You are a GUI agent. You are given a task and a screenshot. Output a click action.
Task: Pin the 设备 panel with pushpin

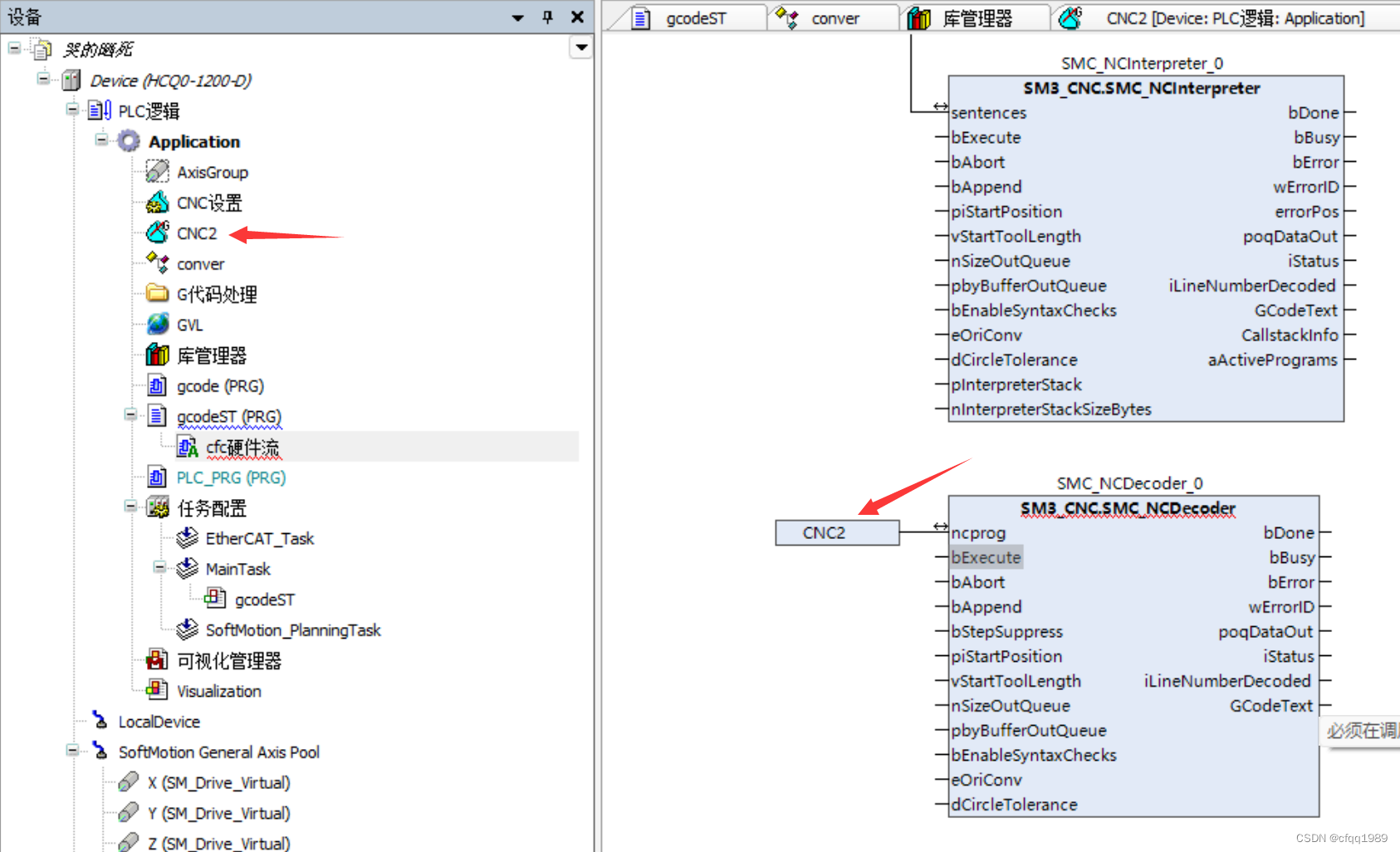547,17
